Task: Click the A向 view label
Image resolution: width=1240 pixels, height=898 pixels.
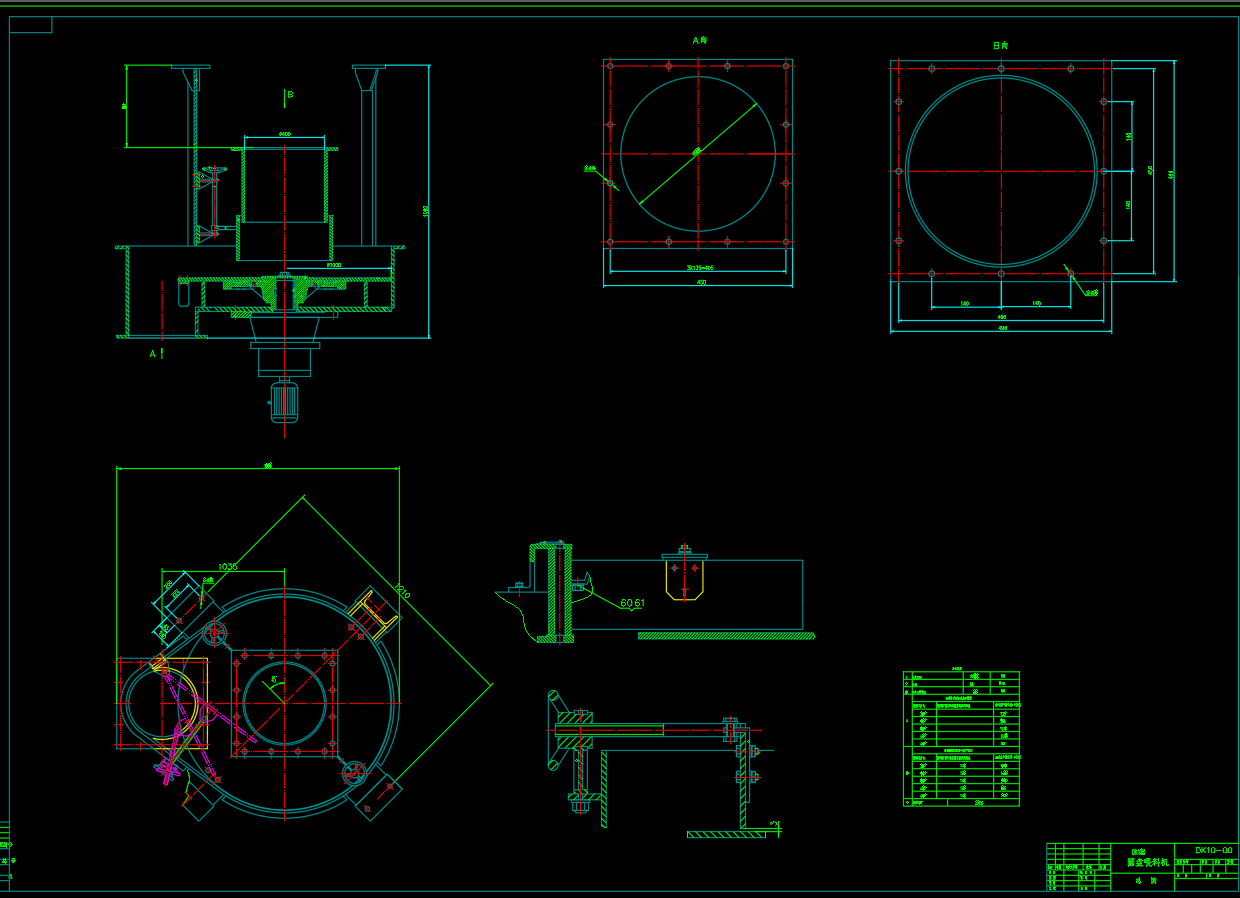Action: (x=700, y=41)
